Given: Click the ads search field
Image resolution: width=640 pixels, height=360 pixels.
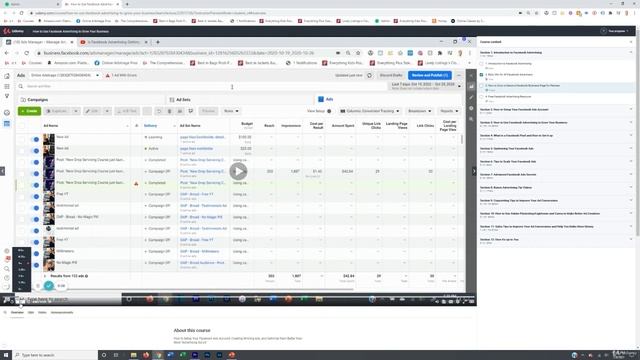Looking at the screenshot, I should point(202,86).
